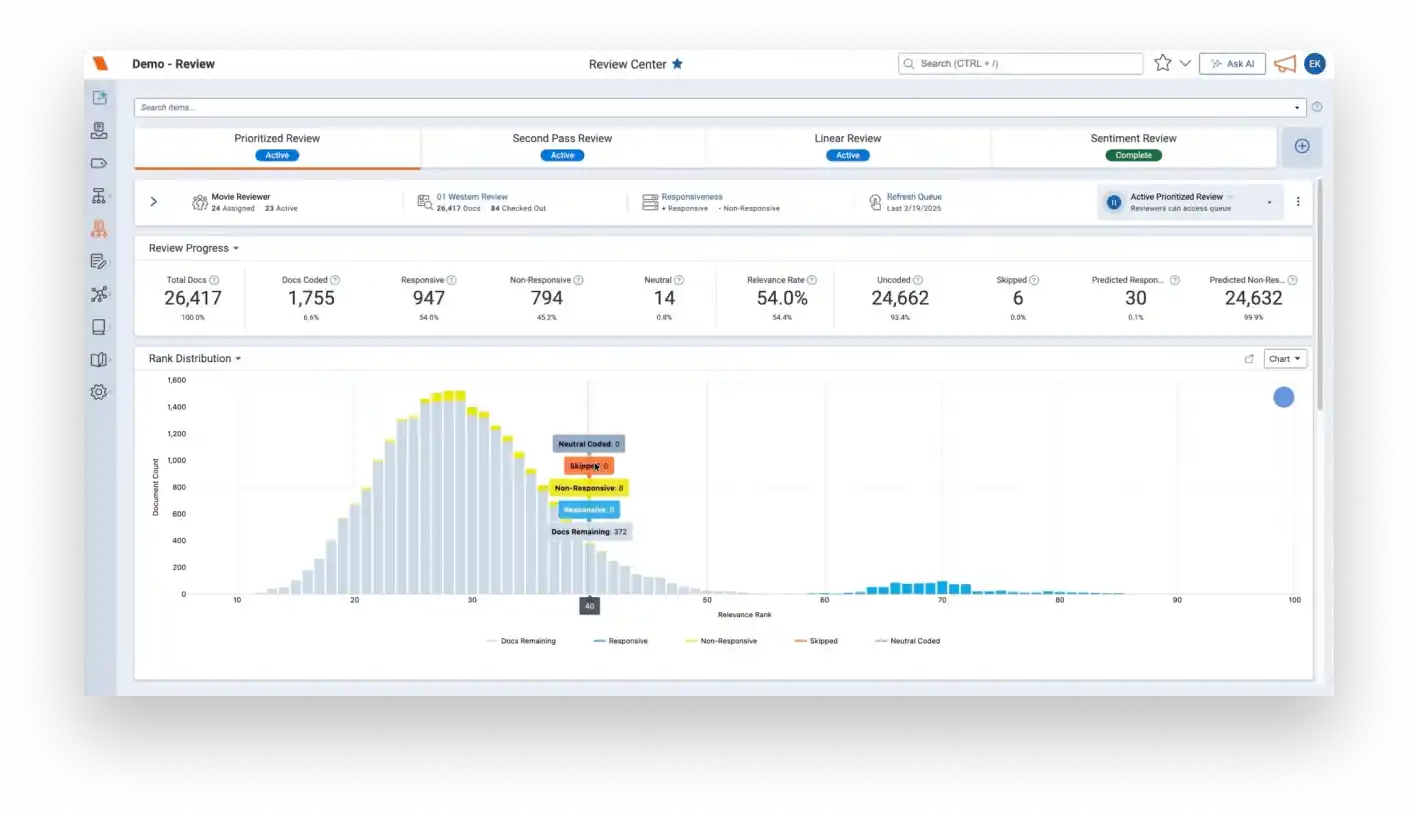Open the tag icon in sidebar

99,163
